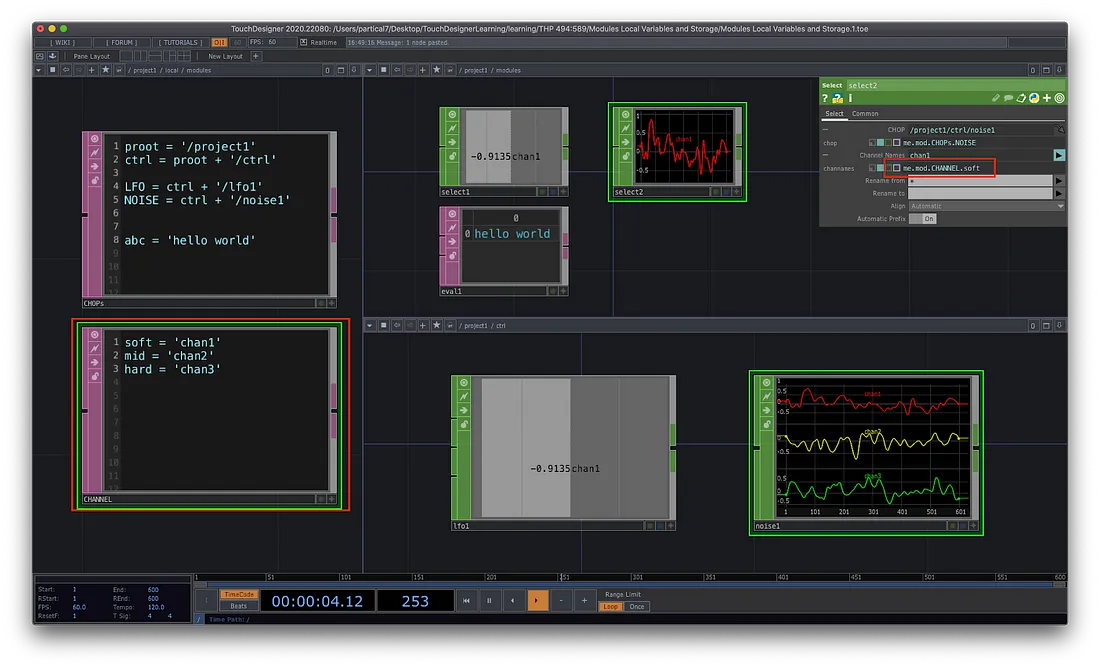Toggle the Realtime checkbox
The width and height of the screenshot is (1100, 668).
[x=303, y=43]
